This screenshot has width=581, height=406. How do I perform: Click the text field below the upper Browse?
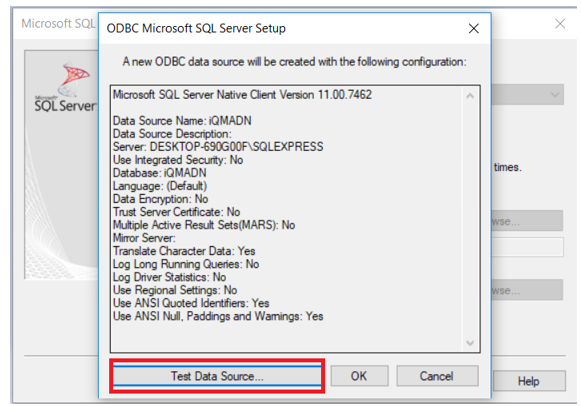pyautogui.click(x=528, y=247)
